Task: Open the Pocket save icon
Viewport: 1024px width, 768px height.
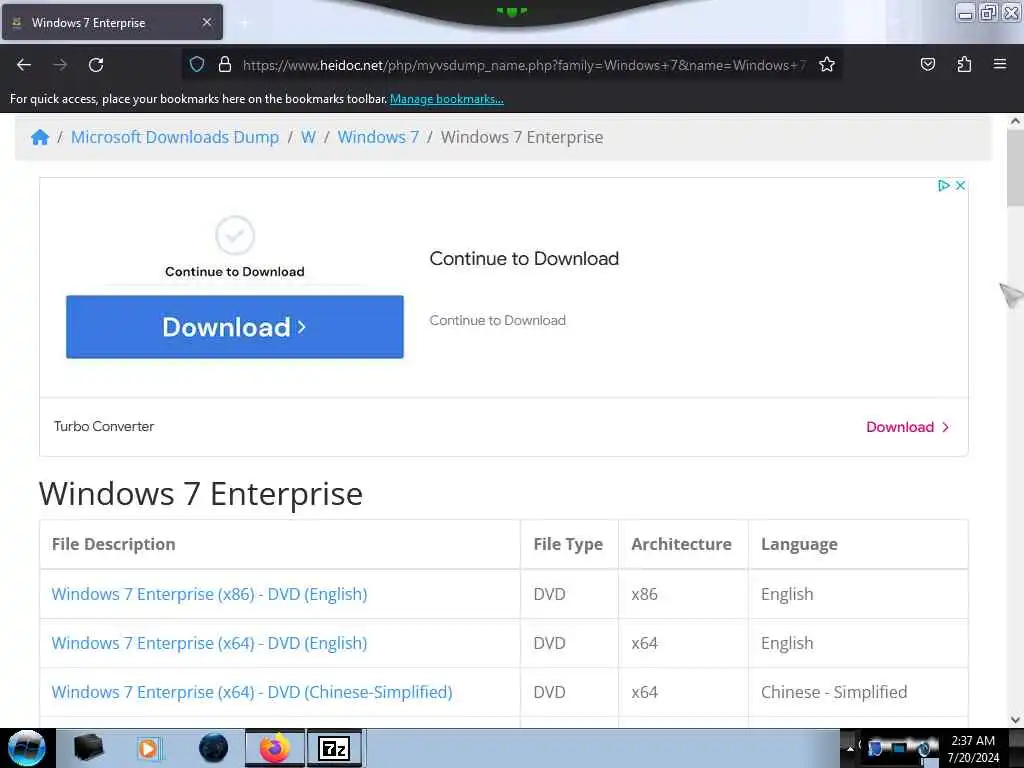Action: tap(927, 65)
